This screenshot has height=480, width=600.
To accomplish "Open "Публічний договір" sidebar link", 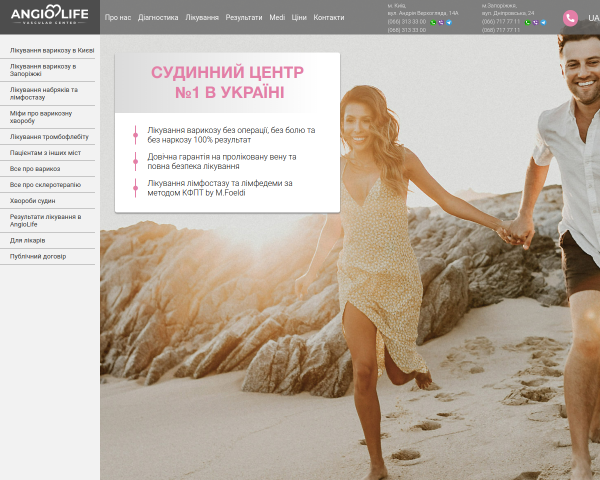I will [x=38, y=256].
